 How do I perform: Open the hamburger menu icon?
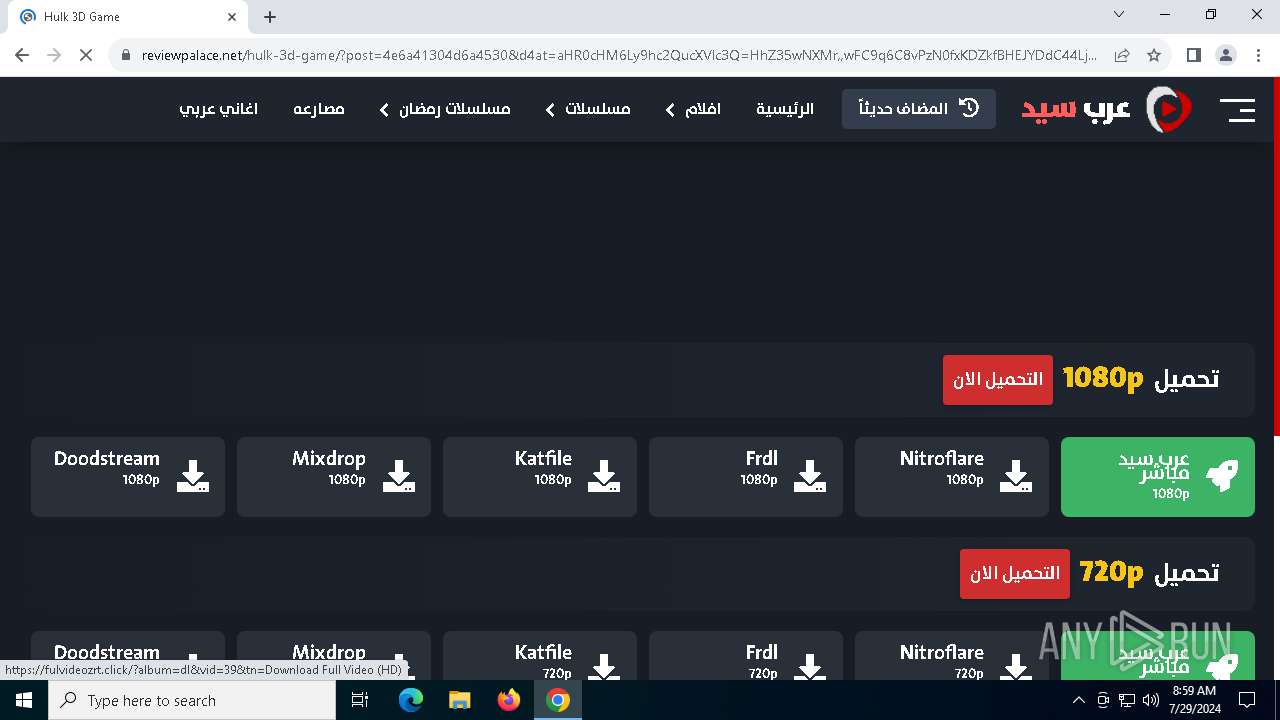1238,110
